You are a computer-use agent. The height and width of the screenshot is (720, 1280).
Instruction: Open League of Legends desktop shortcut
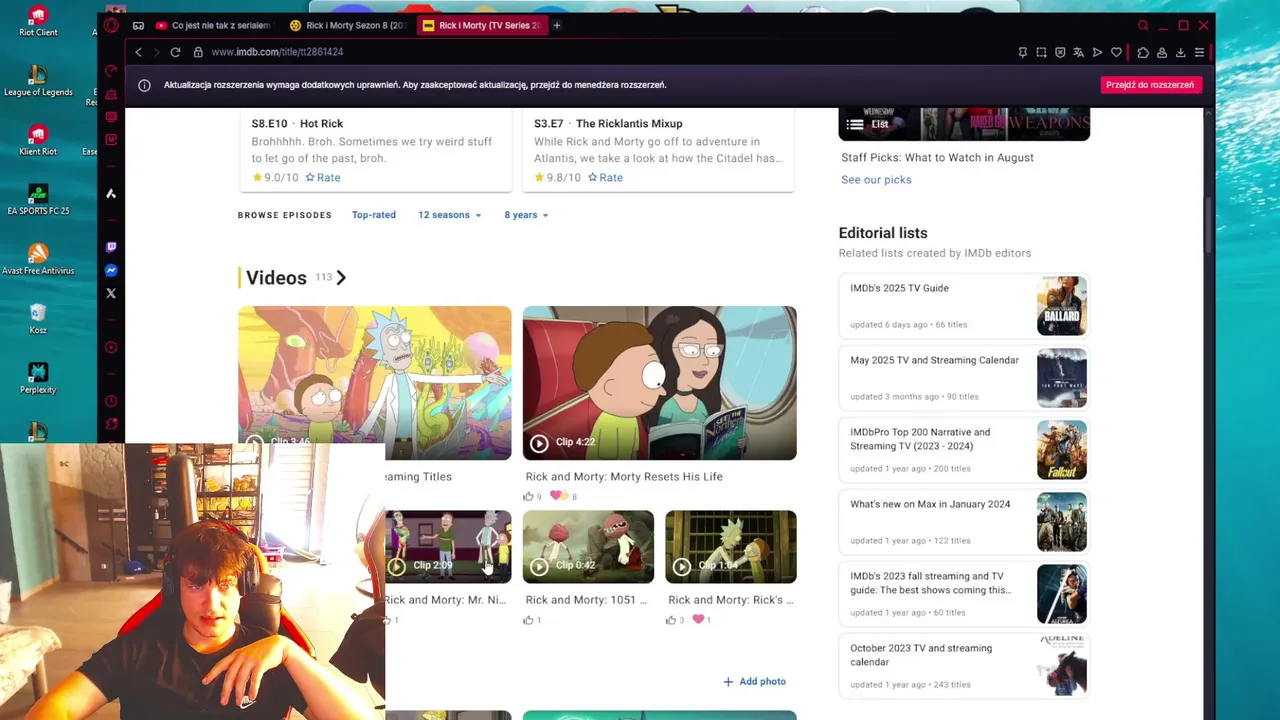(38, 81)
